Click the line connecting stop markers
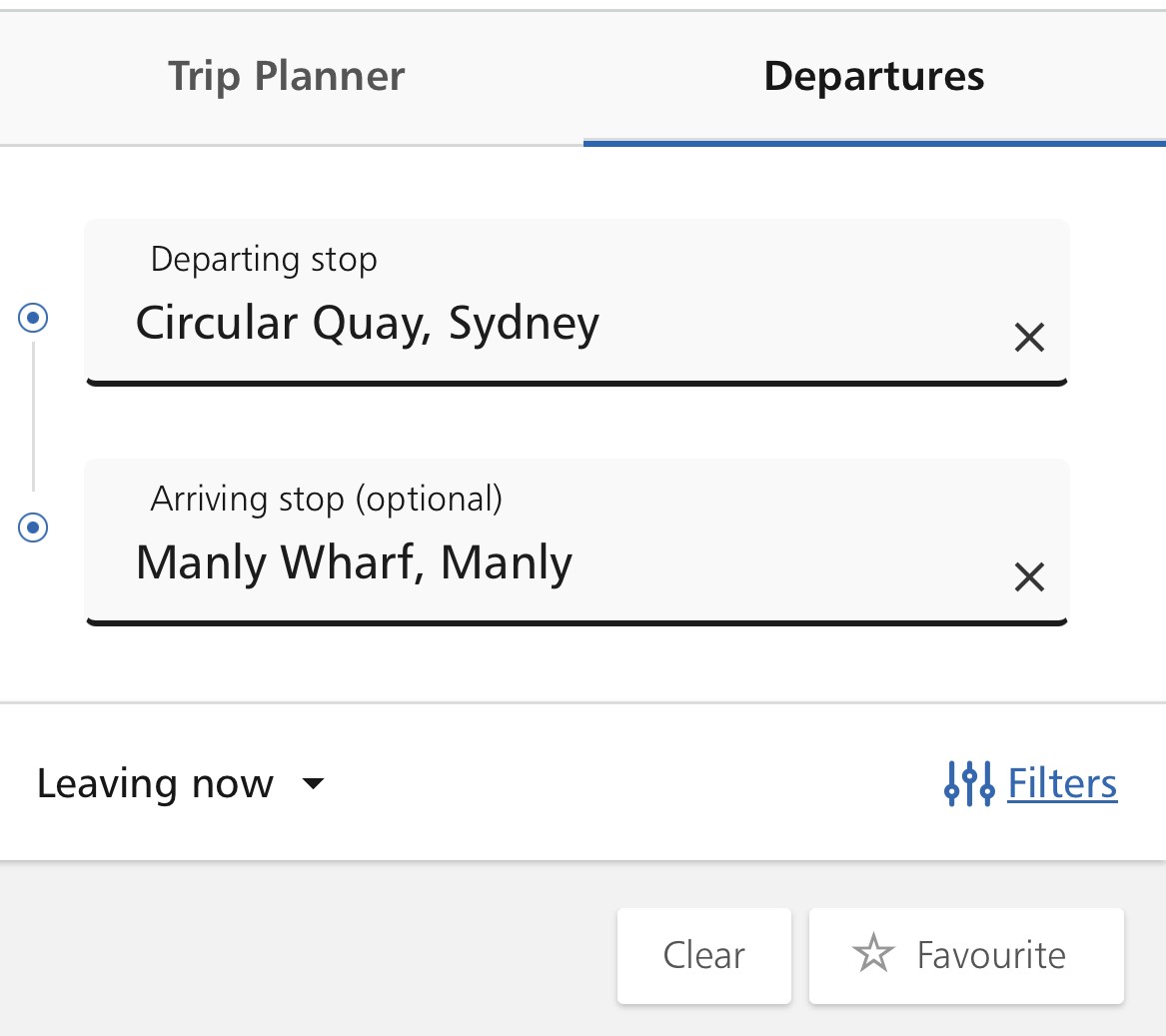 point(33,417)
